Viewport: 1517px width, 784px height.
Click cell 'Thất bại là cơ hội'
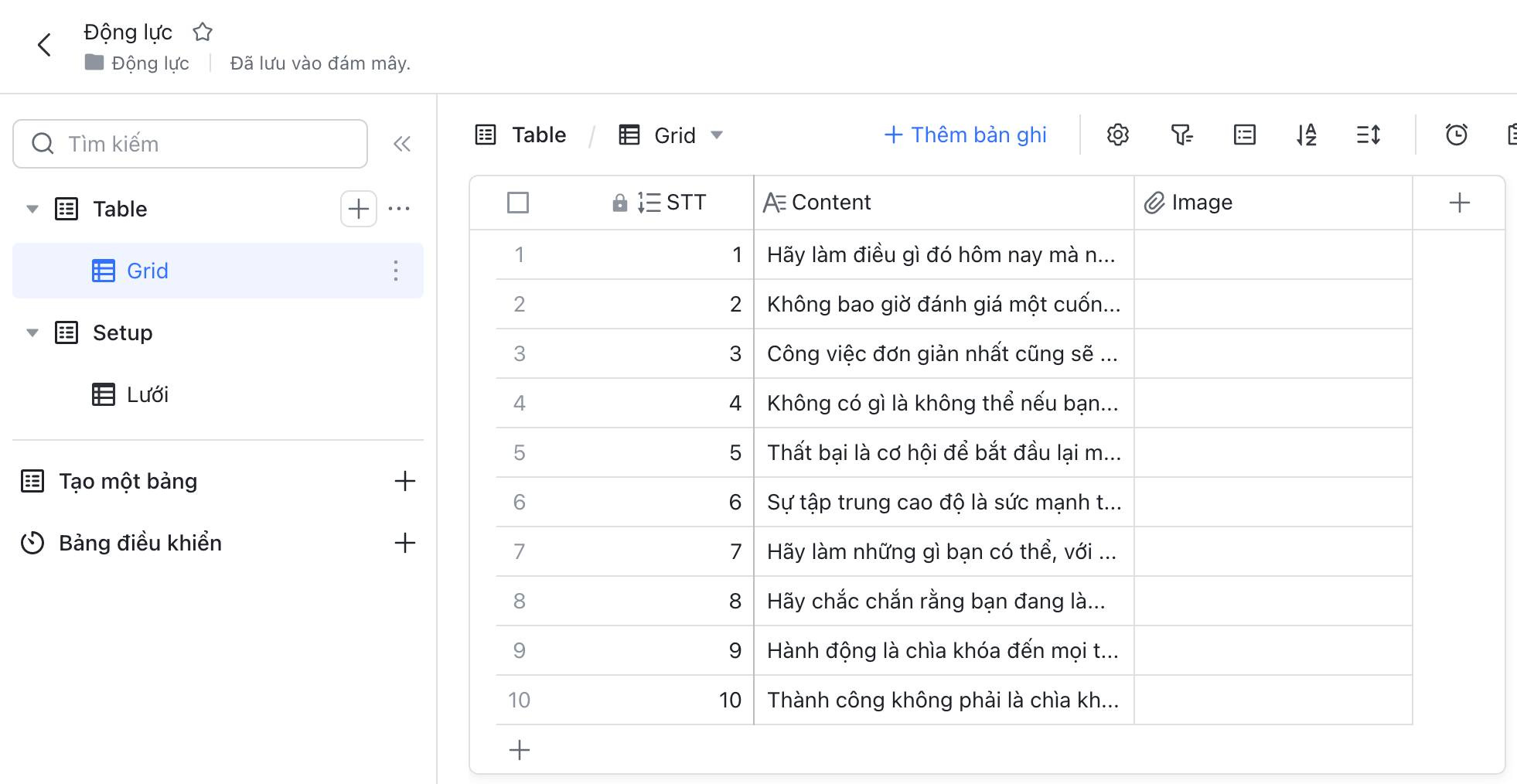944,452
